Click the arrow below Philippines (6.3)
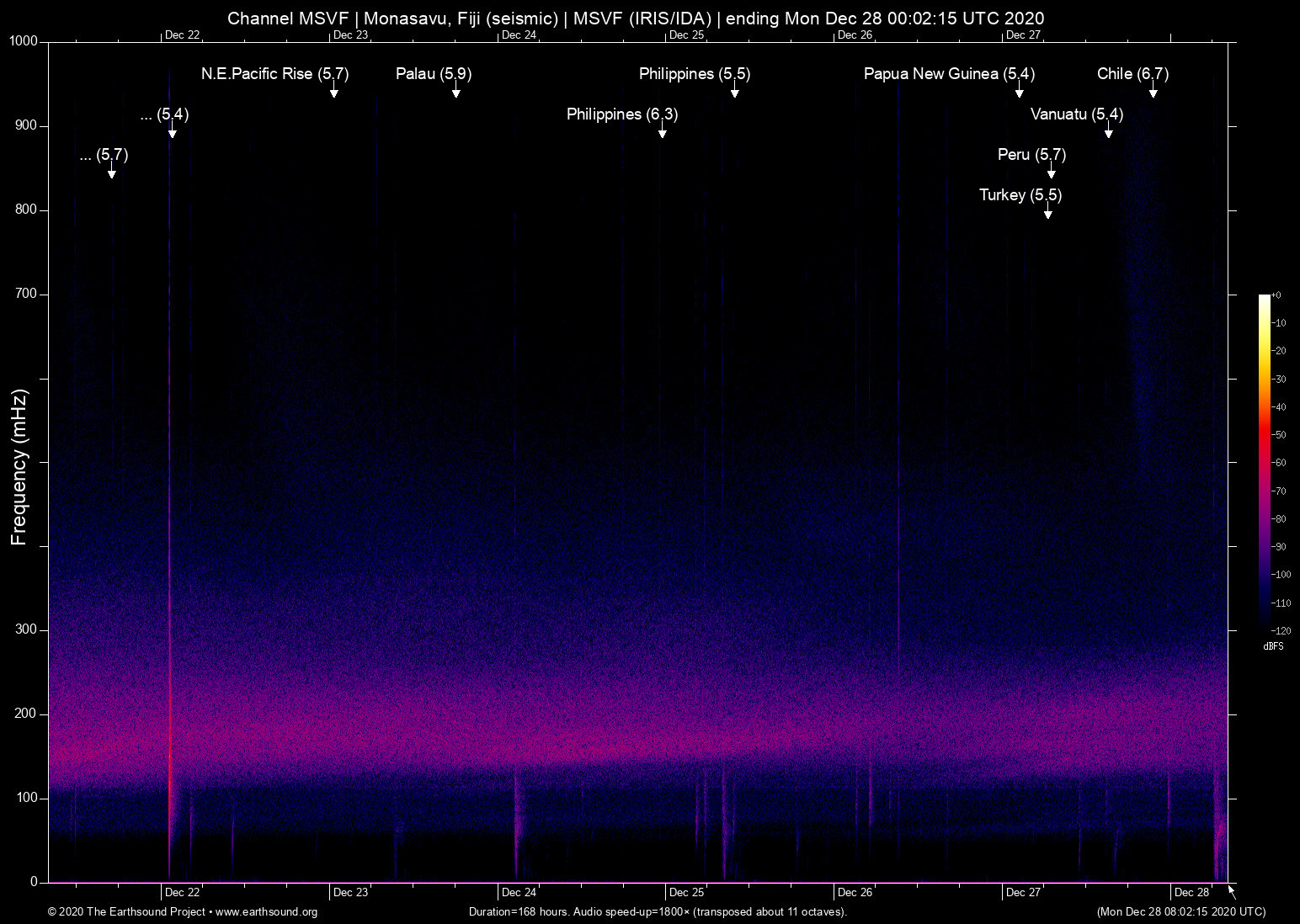The image size is (1300, 924). [x=663, y=132]
